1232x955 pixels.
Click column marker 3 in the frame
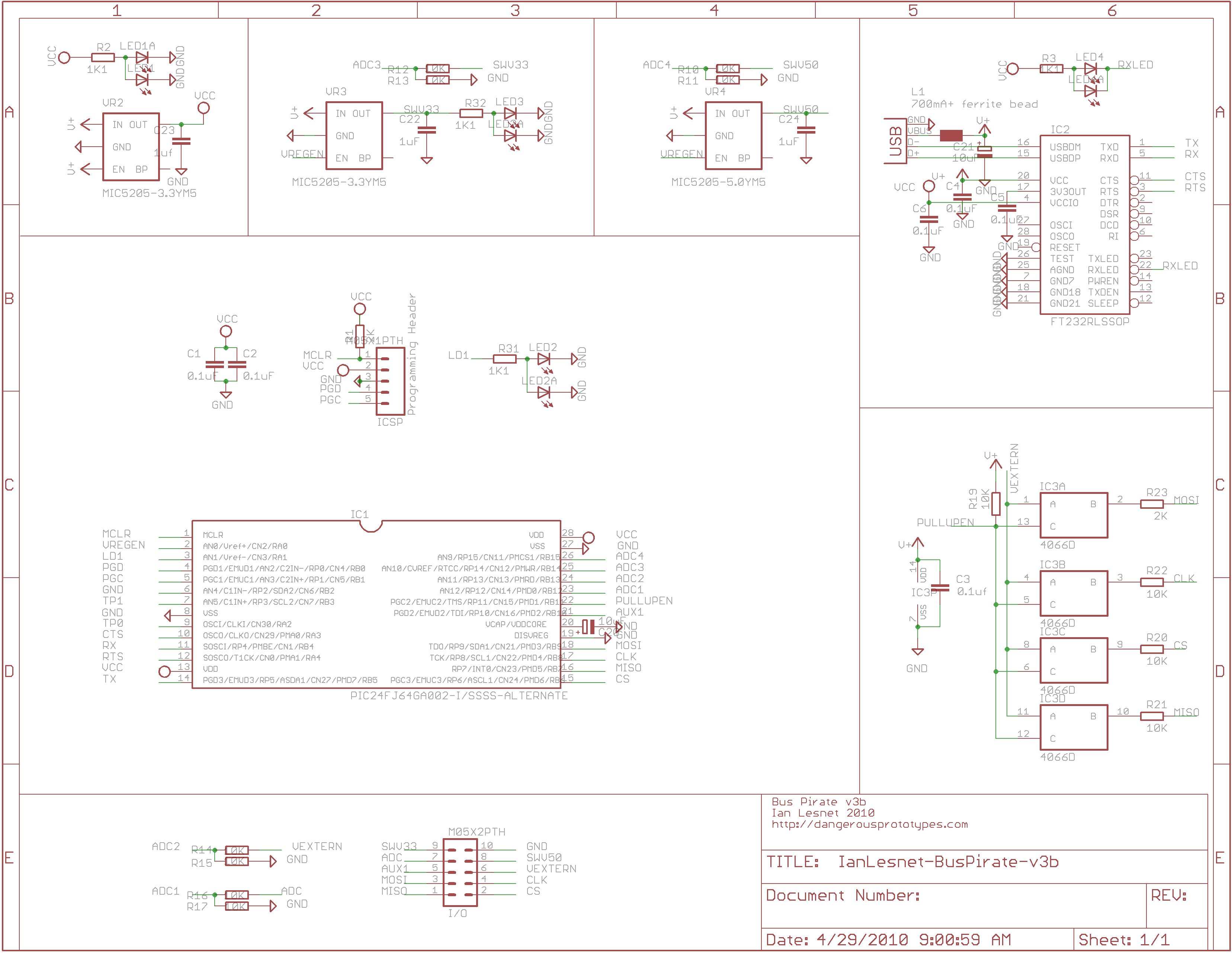pos(515,10)
